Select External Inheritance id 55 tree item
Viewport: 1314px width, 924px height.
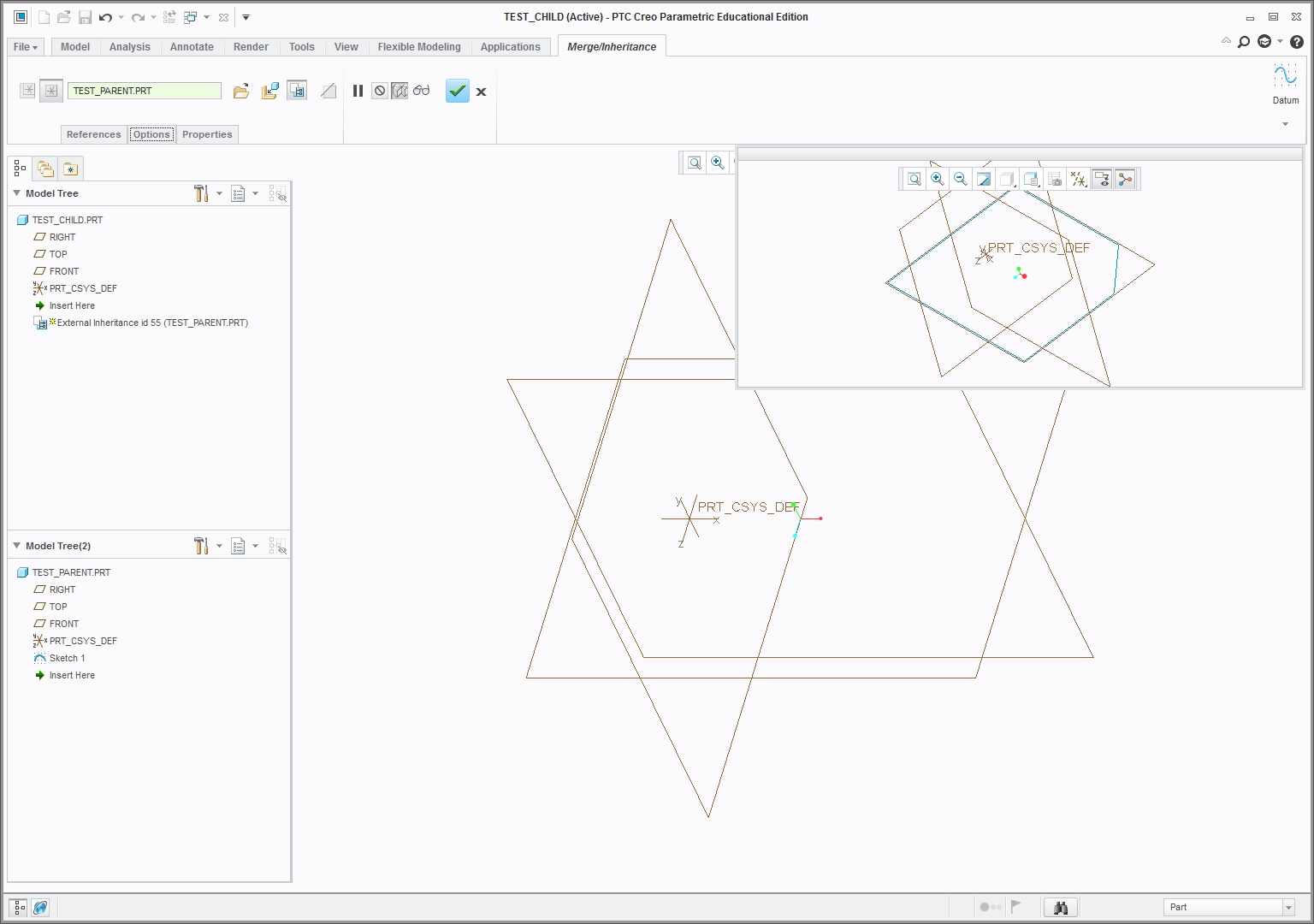click(141, 323)
